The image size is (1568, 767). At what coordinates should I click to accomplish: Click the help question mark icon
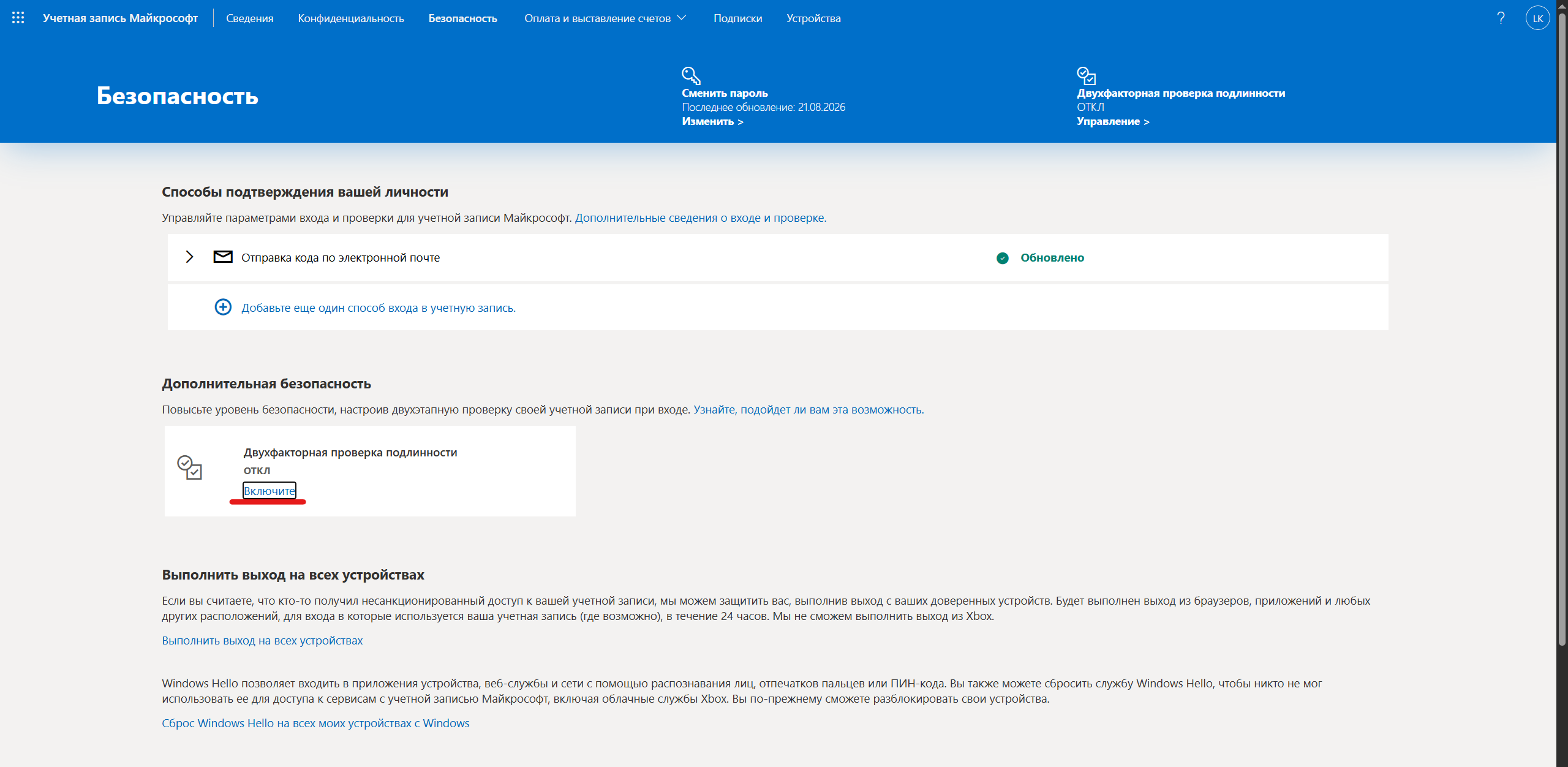coord(1501,18)
